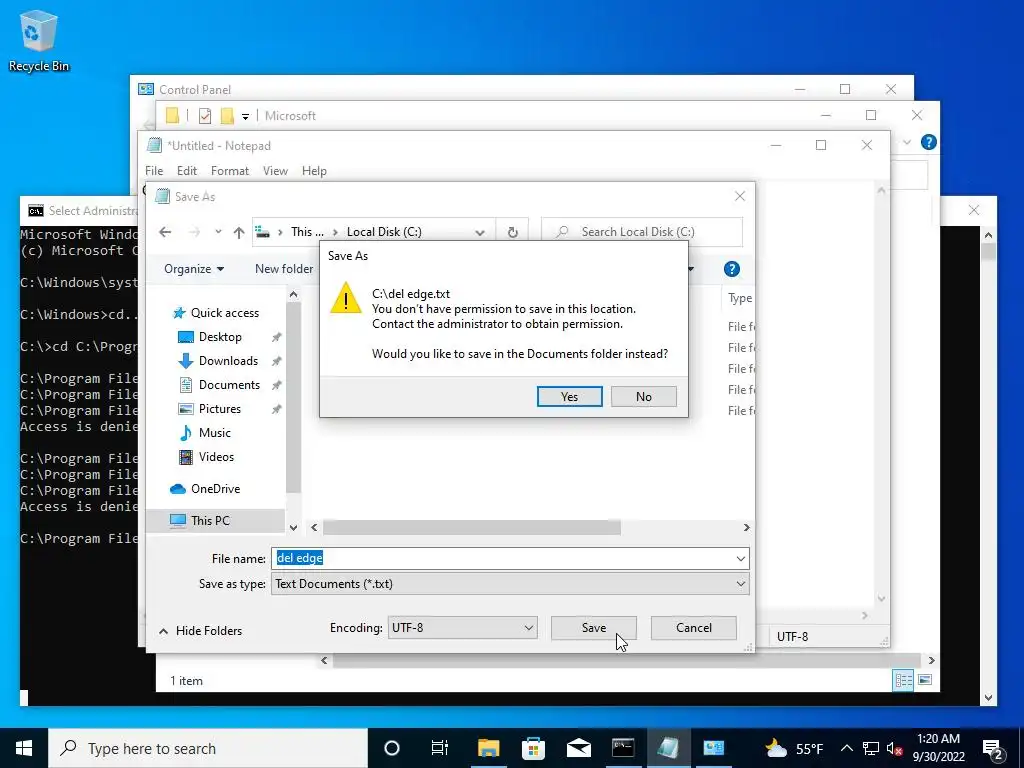Open Notepad File menu
The width and height of the screenshot is (1024, 768).
point(154,171)
